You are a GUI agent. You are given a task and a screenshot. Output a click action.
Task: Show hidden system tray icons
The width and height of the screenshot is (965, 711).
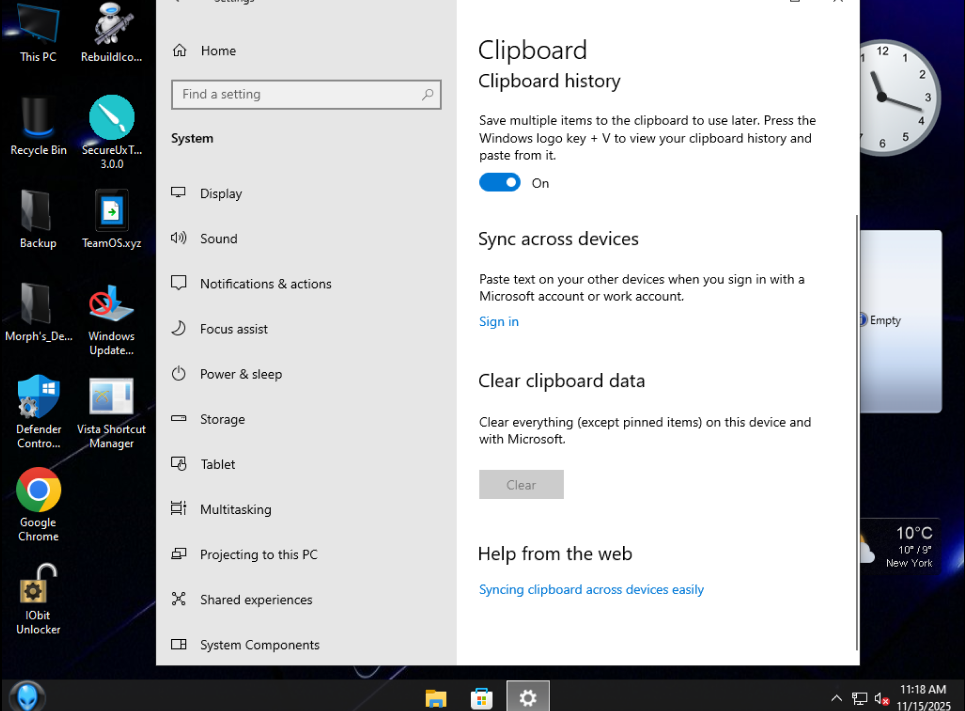(836, 698)
